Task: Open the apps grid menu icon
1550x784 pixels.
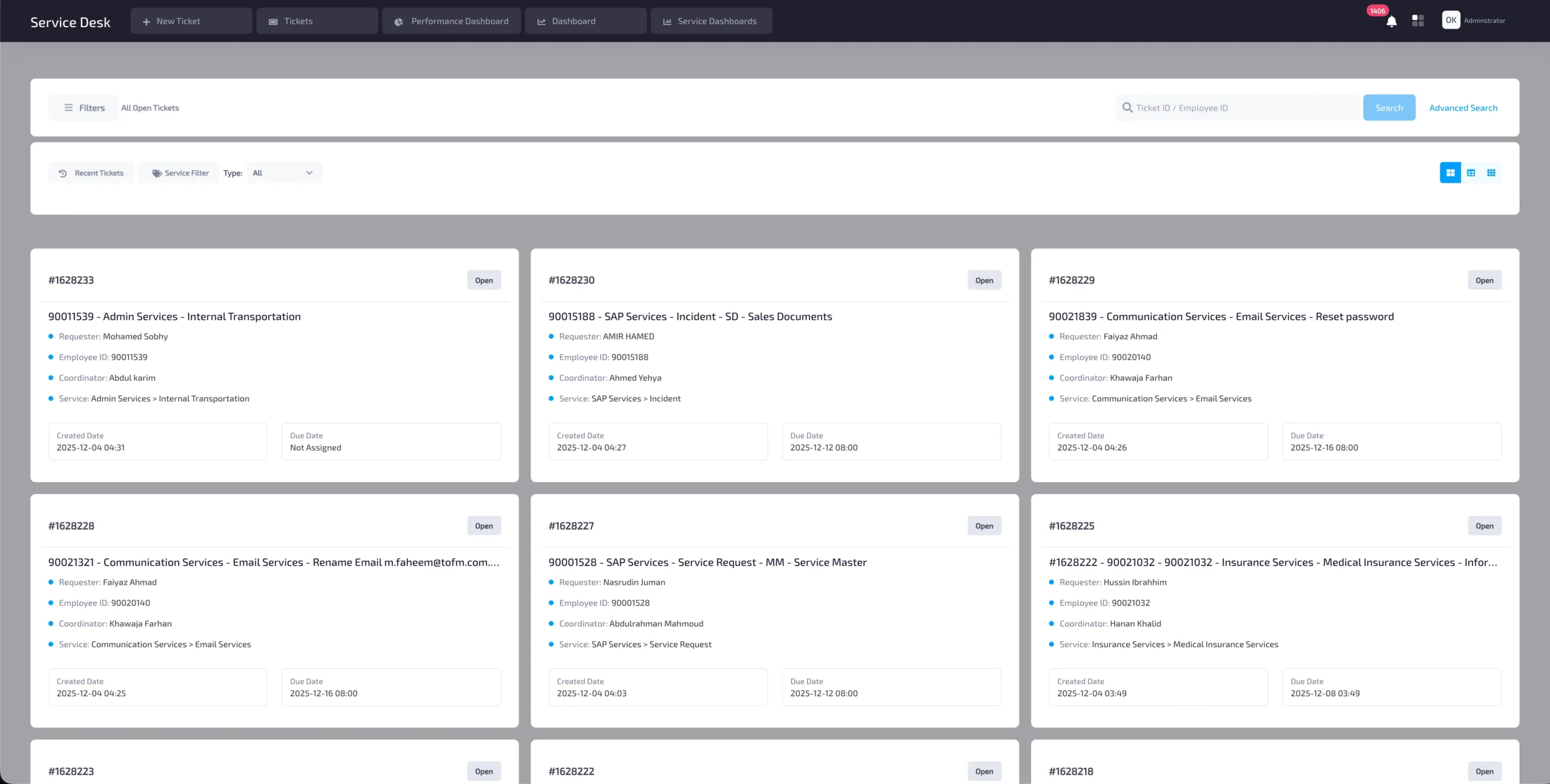Action: [1417, 21]
